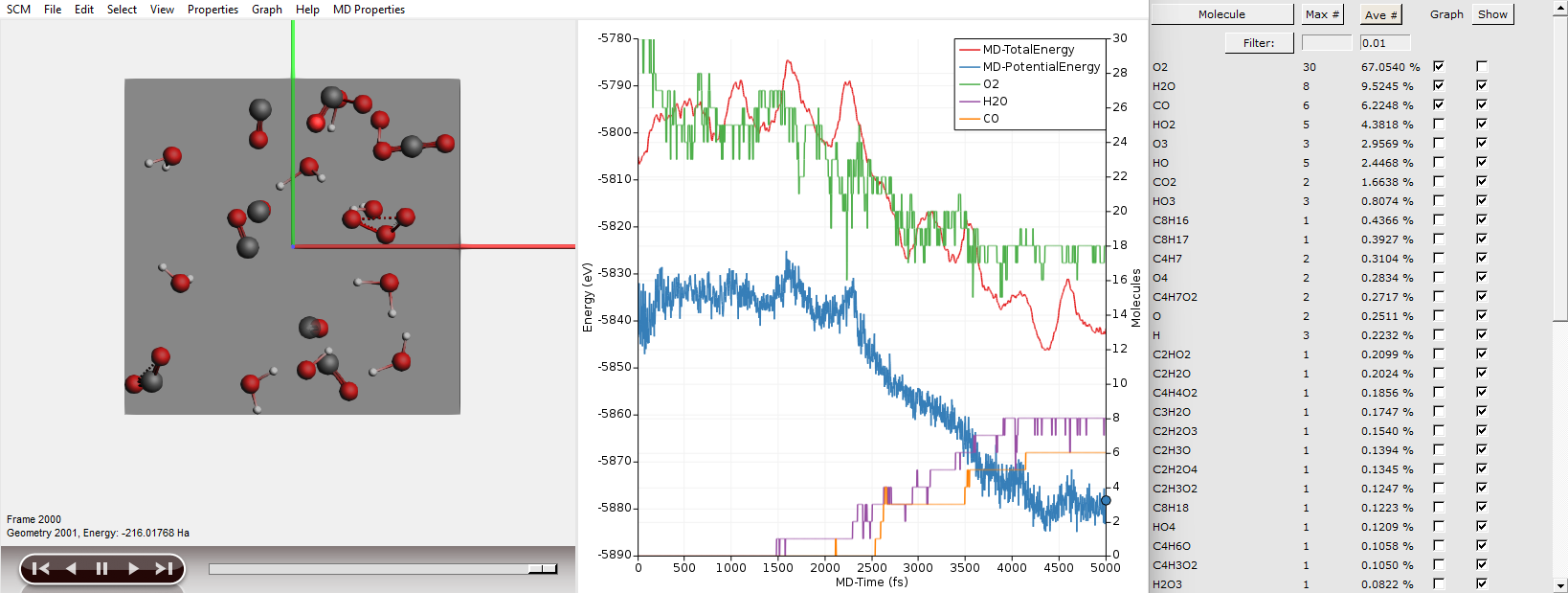Click the scroll down arrow of molecule list
This screenshot has width=1568, height=593.
(x=1560, y=585)
